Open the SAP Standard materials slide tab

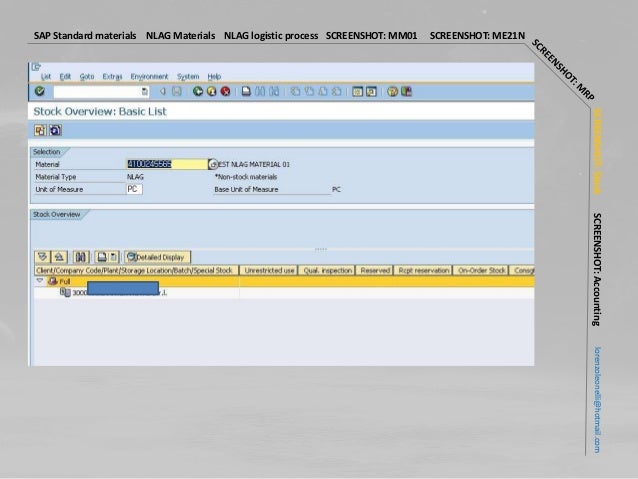coord(85,36)
